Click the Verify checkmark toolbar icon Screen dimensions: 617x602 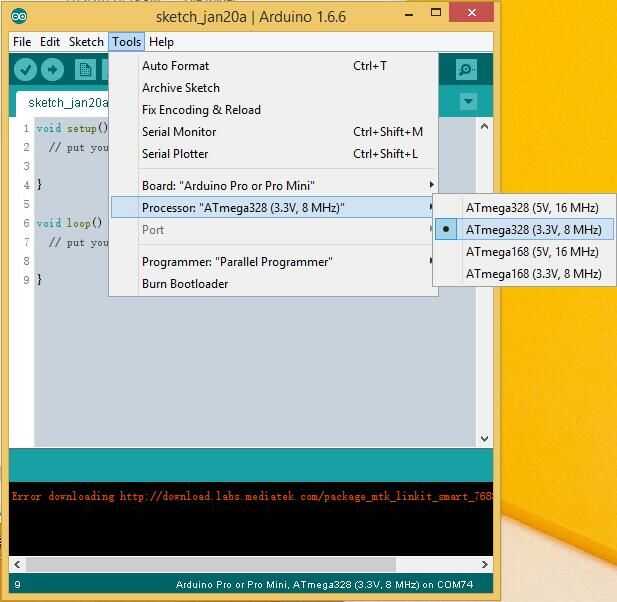pyautogui.click(x=26, y=70)
